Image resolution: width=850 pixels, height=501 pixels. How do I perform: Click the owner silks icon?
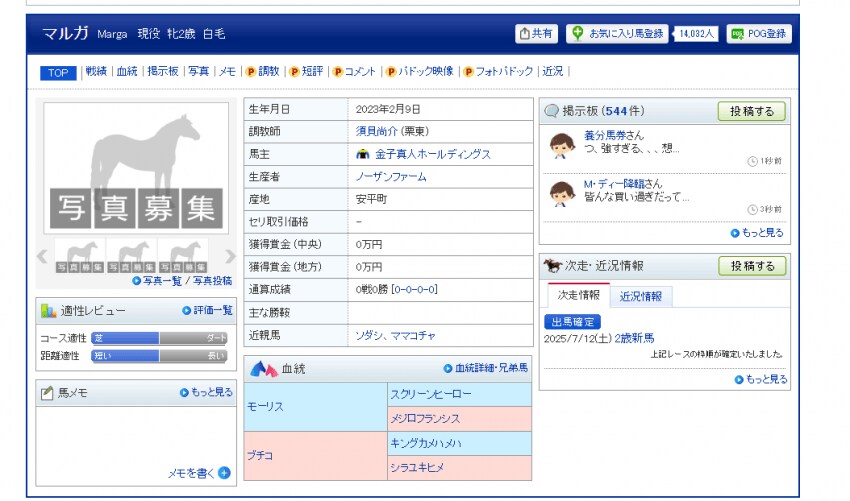[x=363, y=155]
